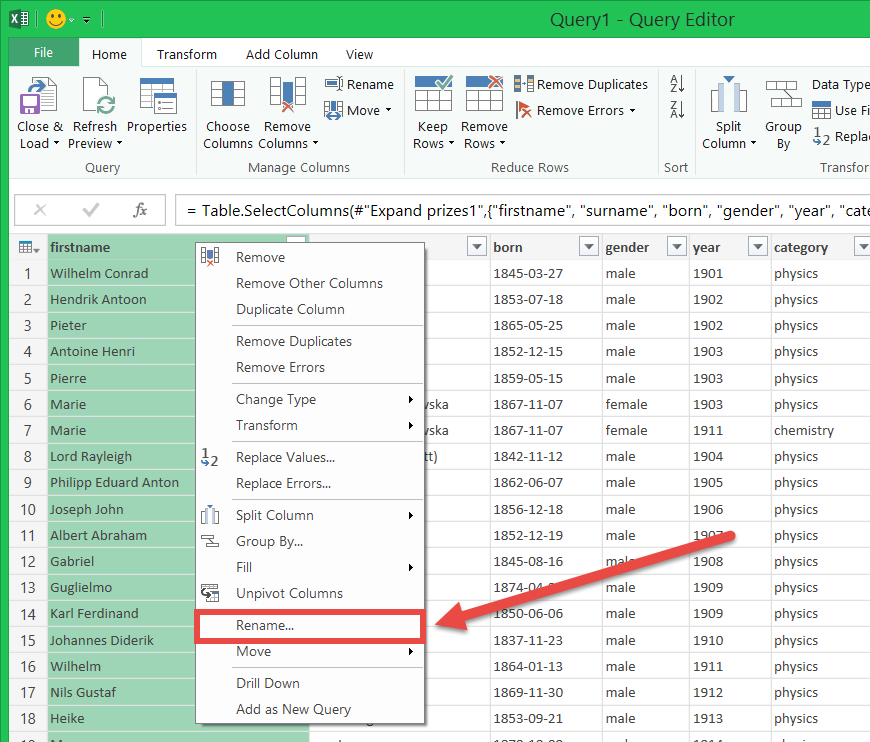Open the Add Column tab
The width and height of the screenshot is (870, 742).
pyautogui.click(x=282, y=54)
